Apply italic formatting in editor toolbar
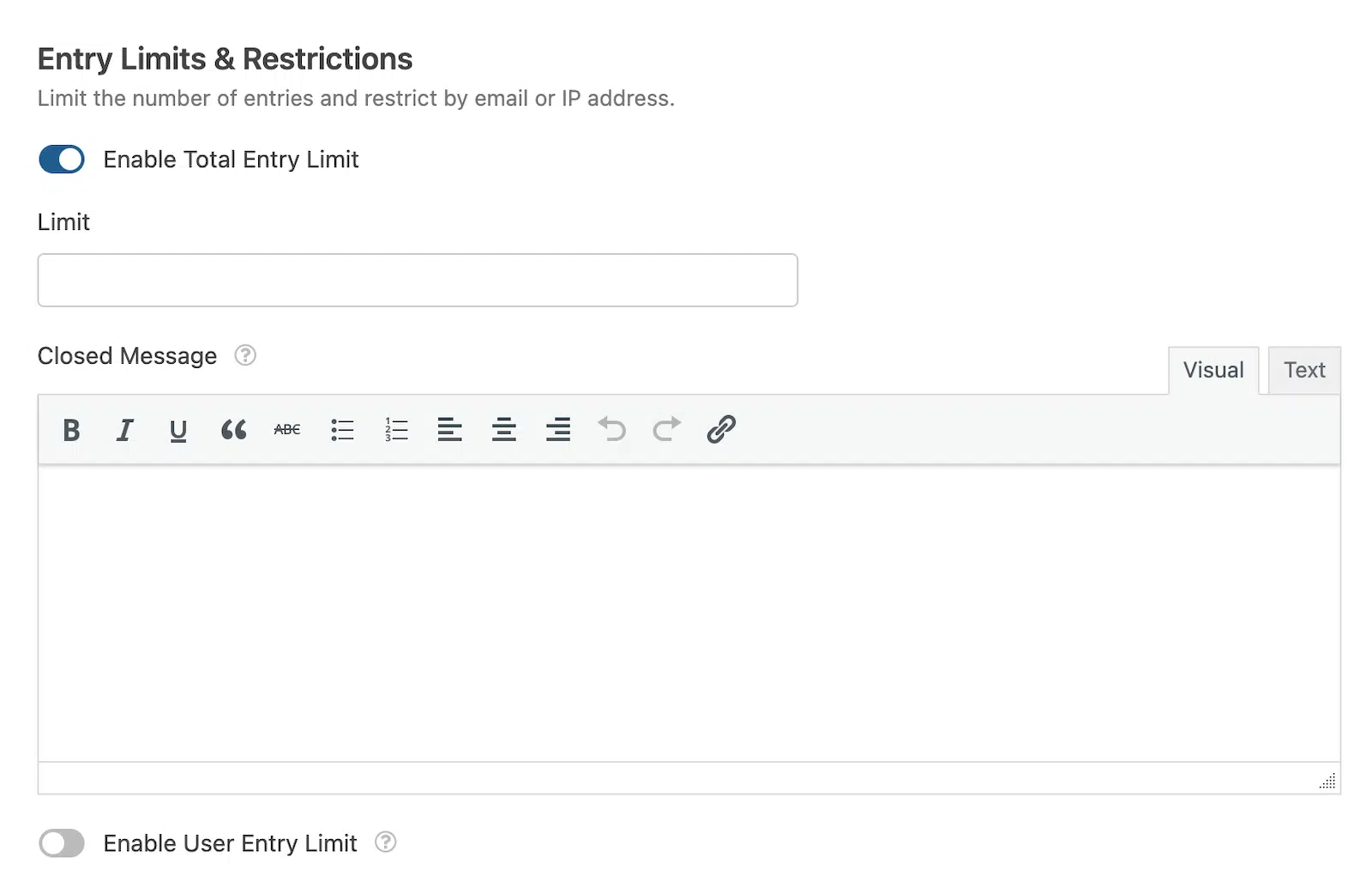Viewport: 1372px width, 888px height. 125,430
